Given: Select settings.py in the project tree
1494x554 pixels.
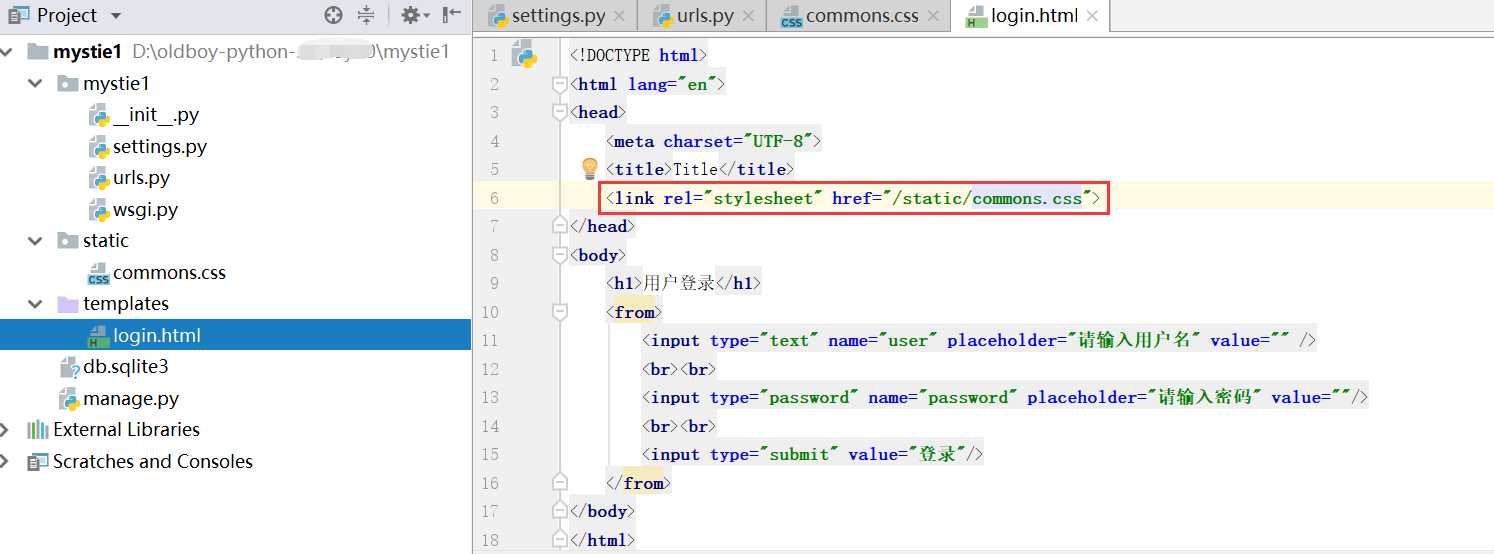Looking at the screenshot, I should pos(160,147).
